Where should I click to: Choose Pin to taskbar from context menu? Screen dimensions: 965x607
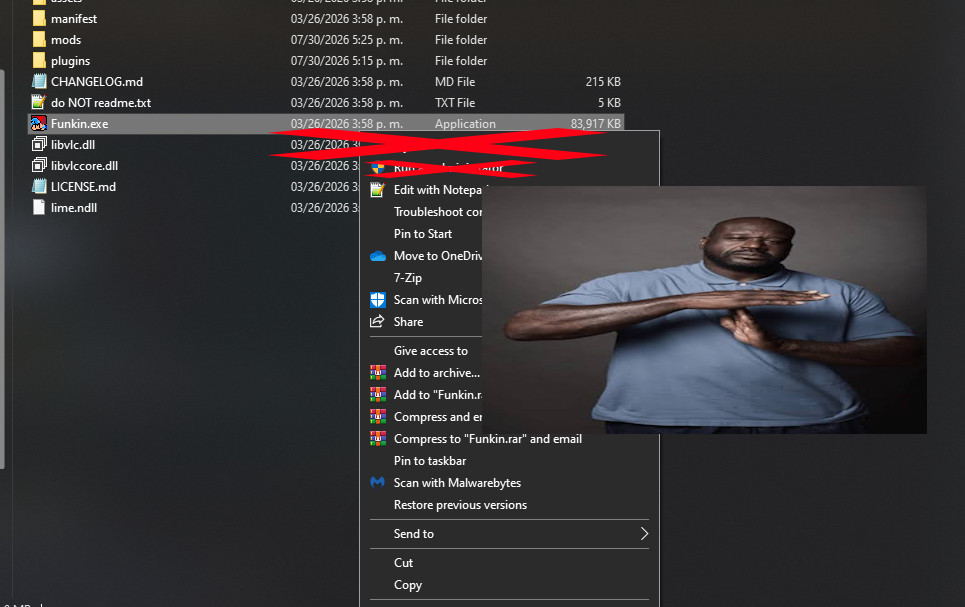point(430,461)
